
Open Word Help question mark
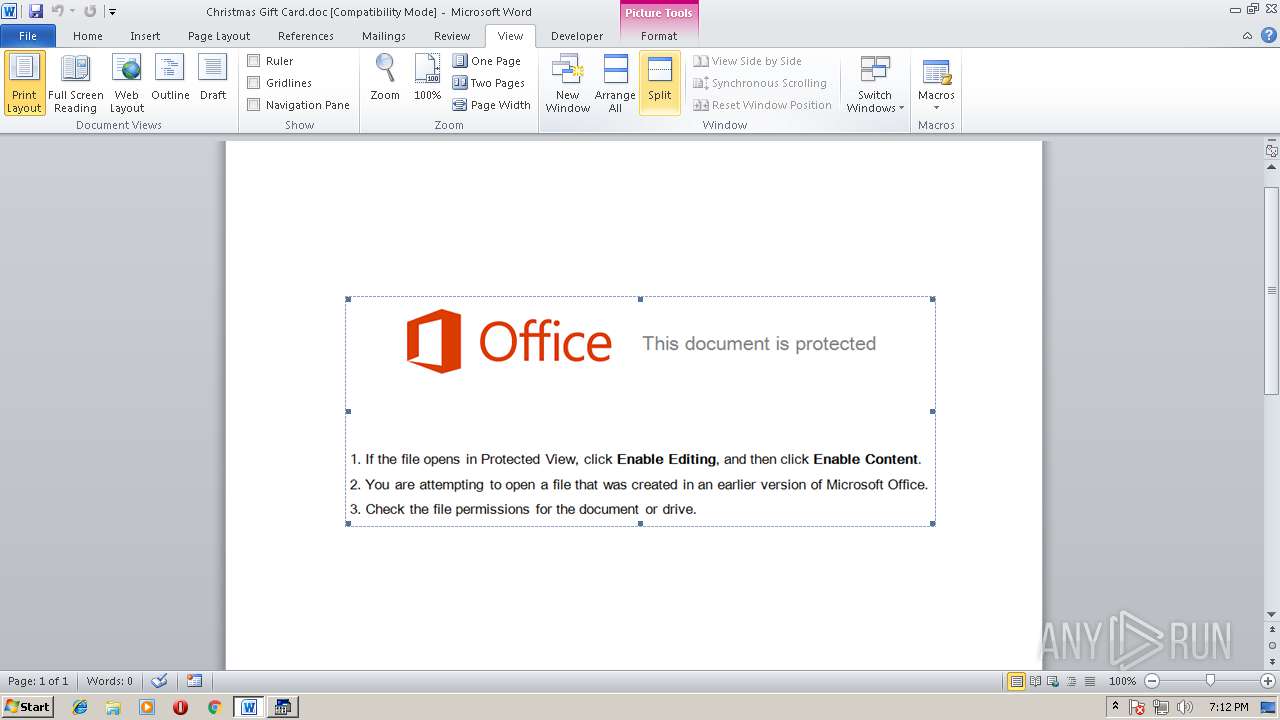[1269, 36]
